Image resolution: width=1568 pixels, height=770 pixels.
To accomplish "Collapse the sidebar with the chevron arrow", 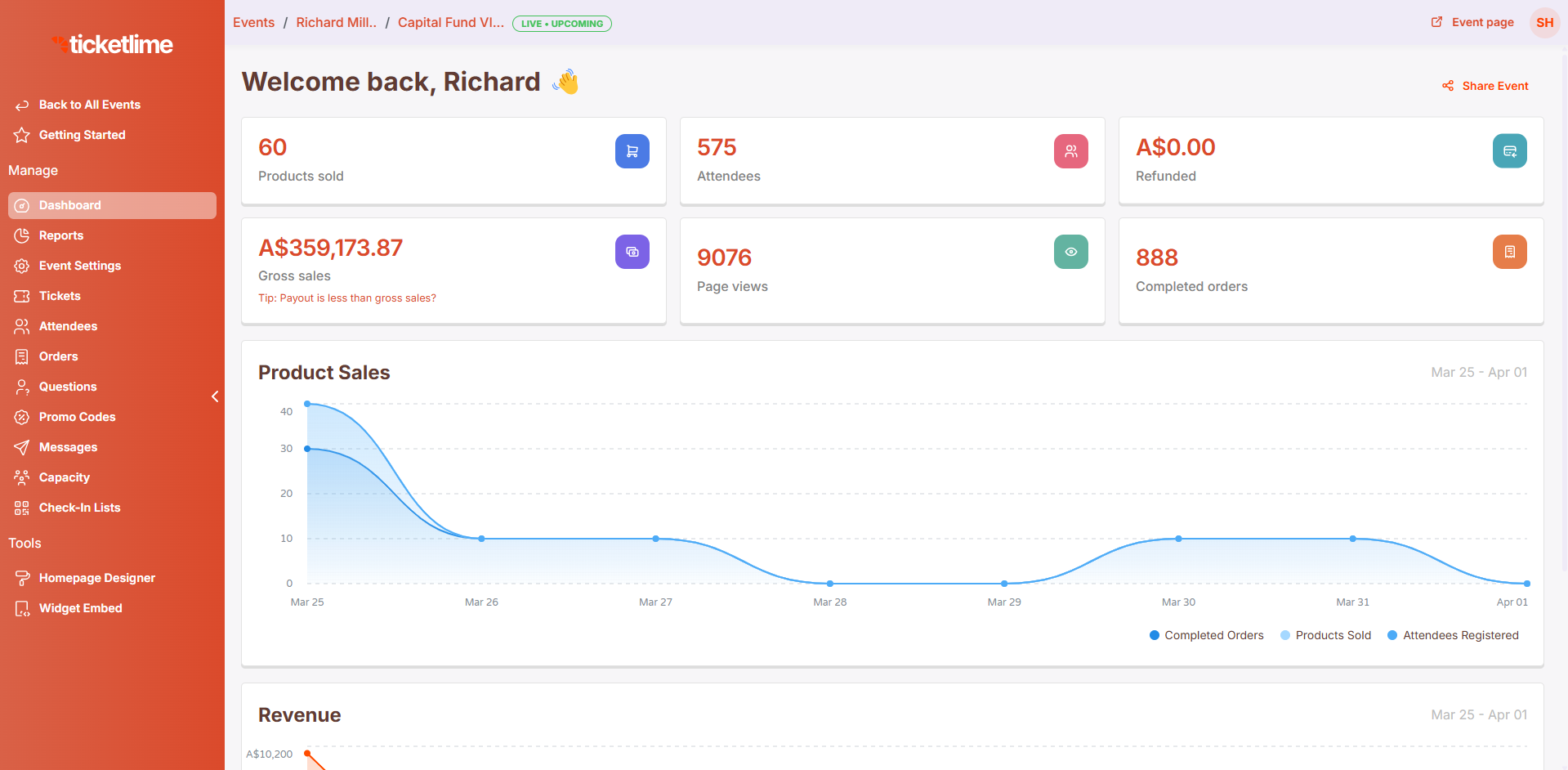I will (215, 396).
